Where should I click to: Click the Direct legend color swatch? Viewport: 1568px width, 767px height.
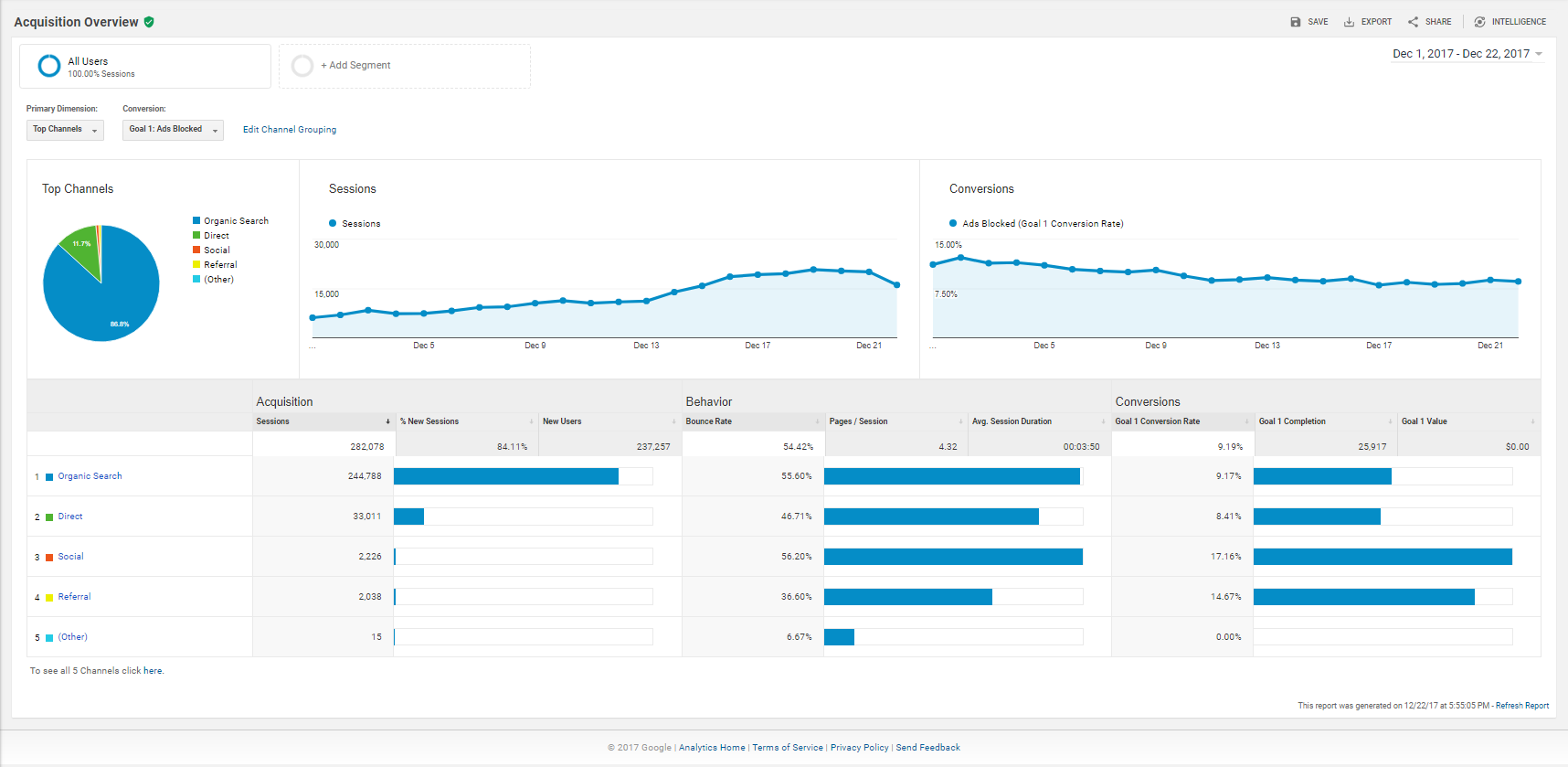pos(196,236)
